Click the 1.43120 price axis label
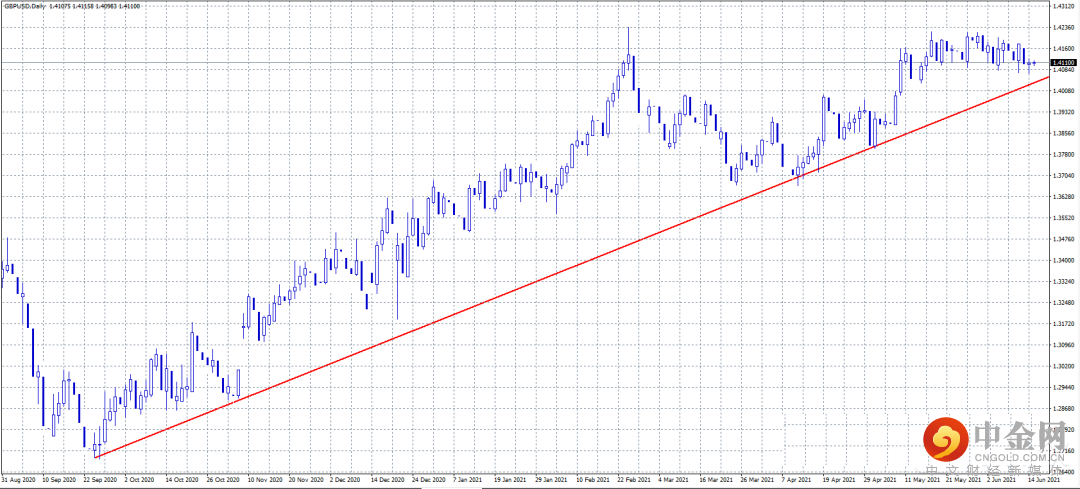The image size is (1080, 489). pos(1063,6)
